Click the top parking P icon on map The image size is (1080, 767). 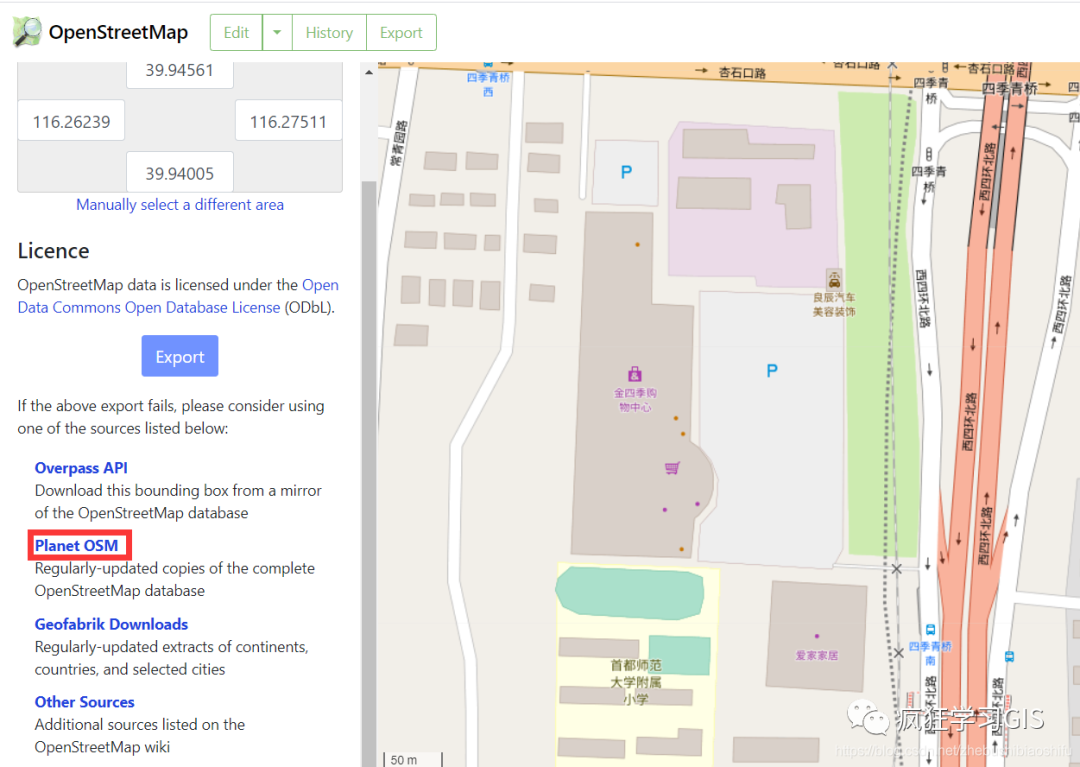tap(626, 172)
